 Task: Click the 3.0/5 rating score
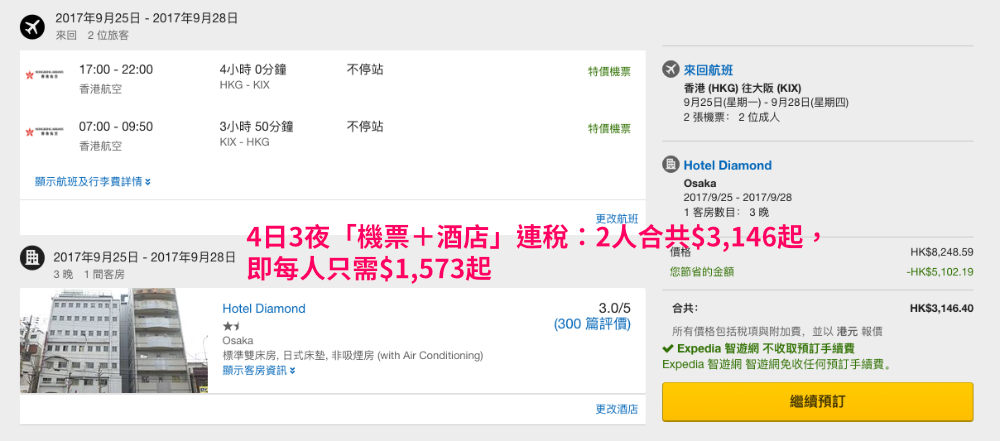615,307
